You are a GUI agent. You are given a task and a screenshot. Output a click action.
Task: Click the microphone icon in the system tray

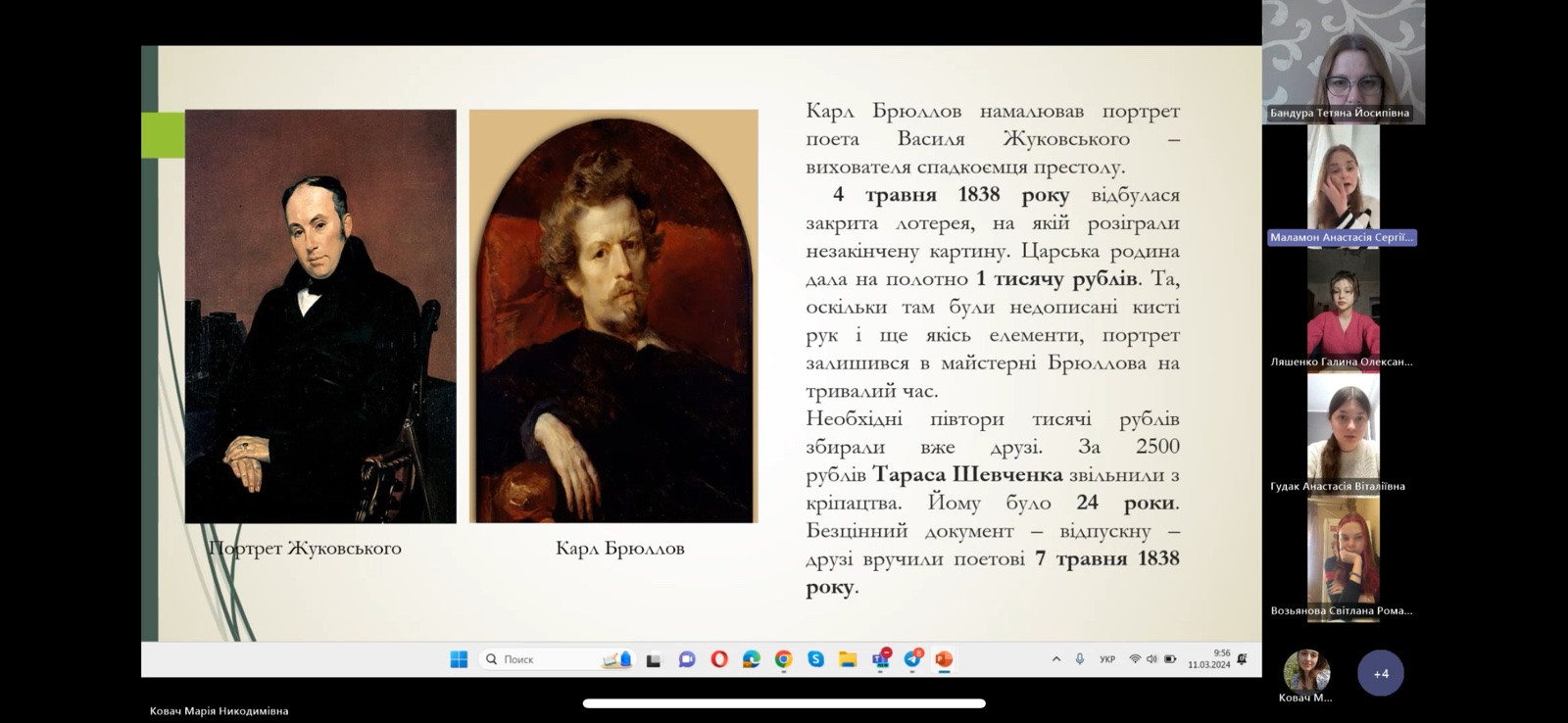click(1079, 659)
